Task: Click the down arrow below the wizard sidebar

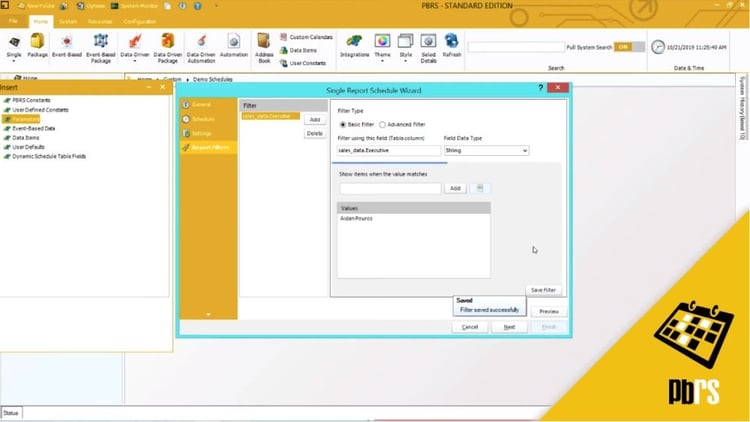Action: point(208,314)
